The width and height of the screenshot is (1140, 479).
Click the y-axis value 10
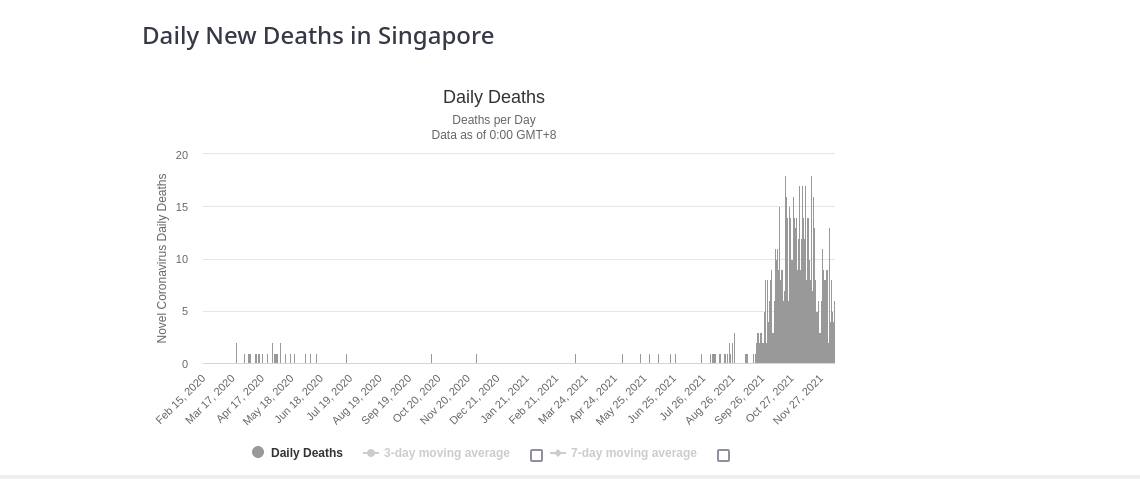182,259
